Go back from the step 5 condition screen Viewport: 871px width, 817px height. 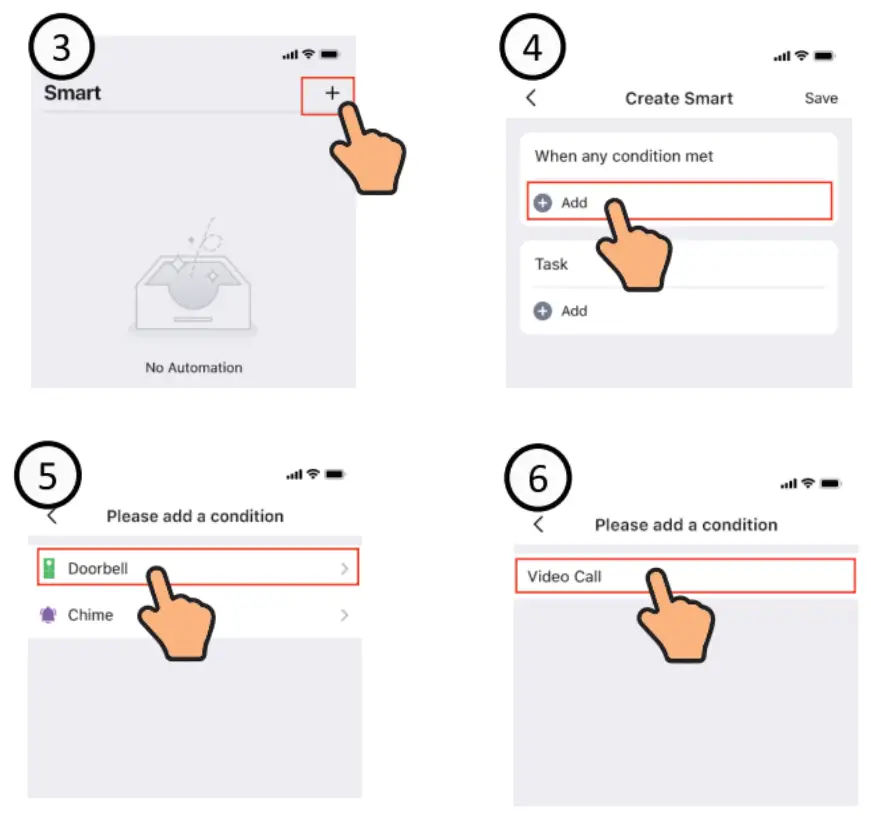pos(52,516)
